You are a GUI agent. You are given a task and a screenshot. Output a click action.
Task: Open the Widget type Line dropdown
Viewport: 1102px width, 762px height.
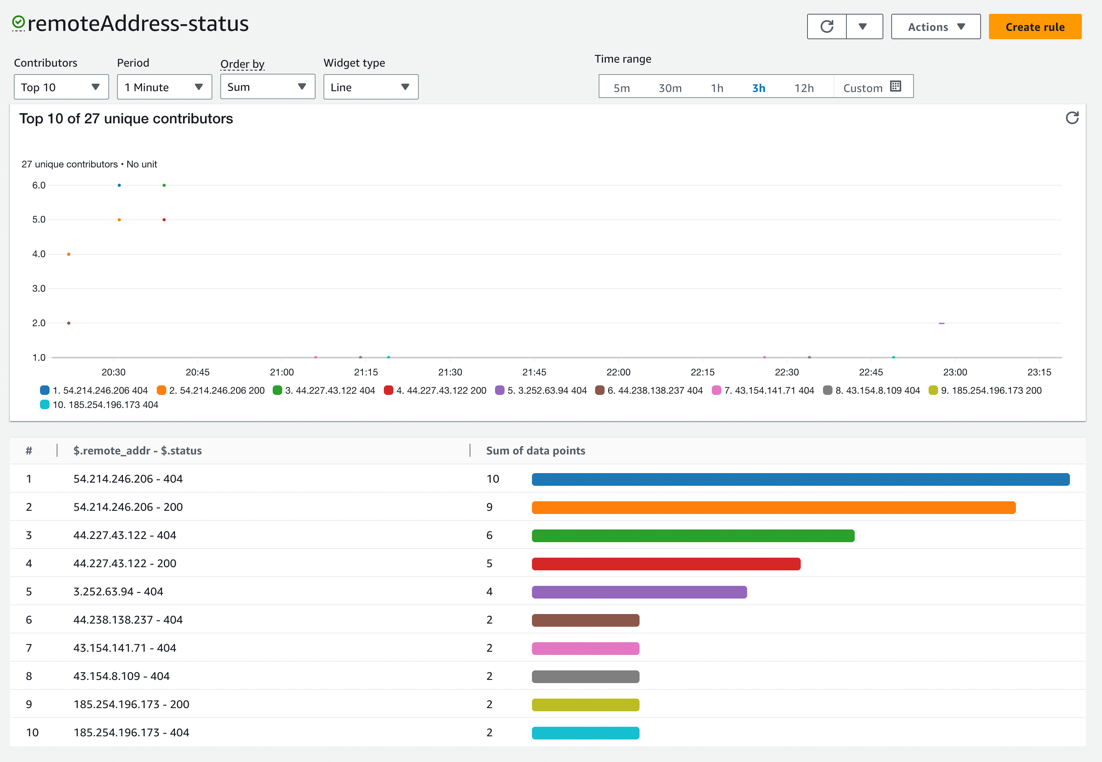pos(370,87)
